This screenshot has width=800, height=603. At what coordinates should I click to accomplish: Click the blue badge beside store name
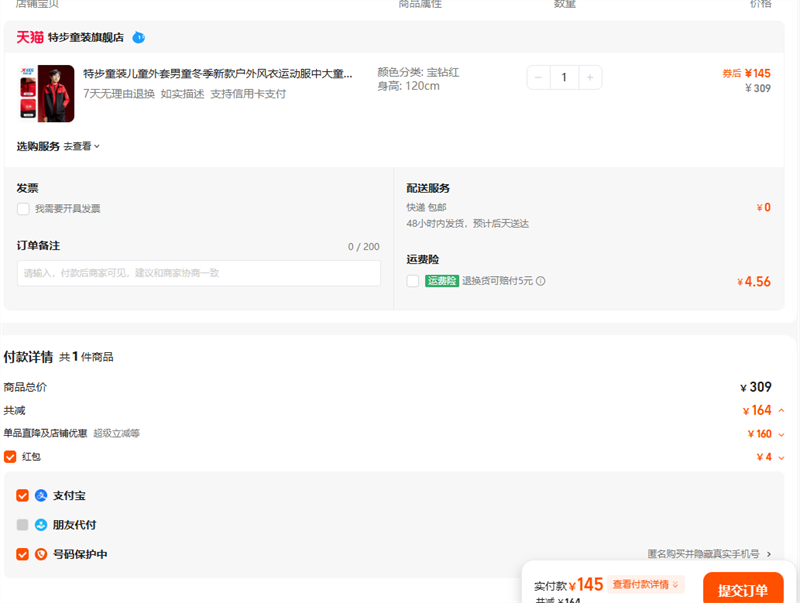point(139,38)
